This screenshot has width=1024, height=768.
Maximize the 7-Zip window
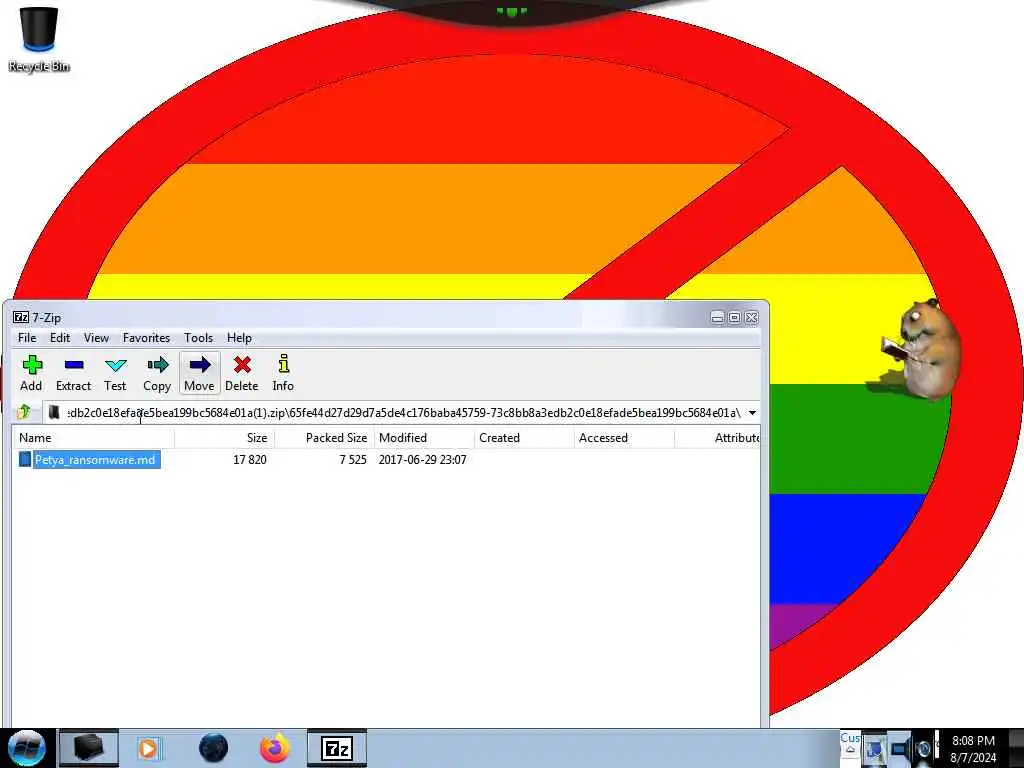point(734,317)
